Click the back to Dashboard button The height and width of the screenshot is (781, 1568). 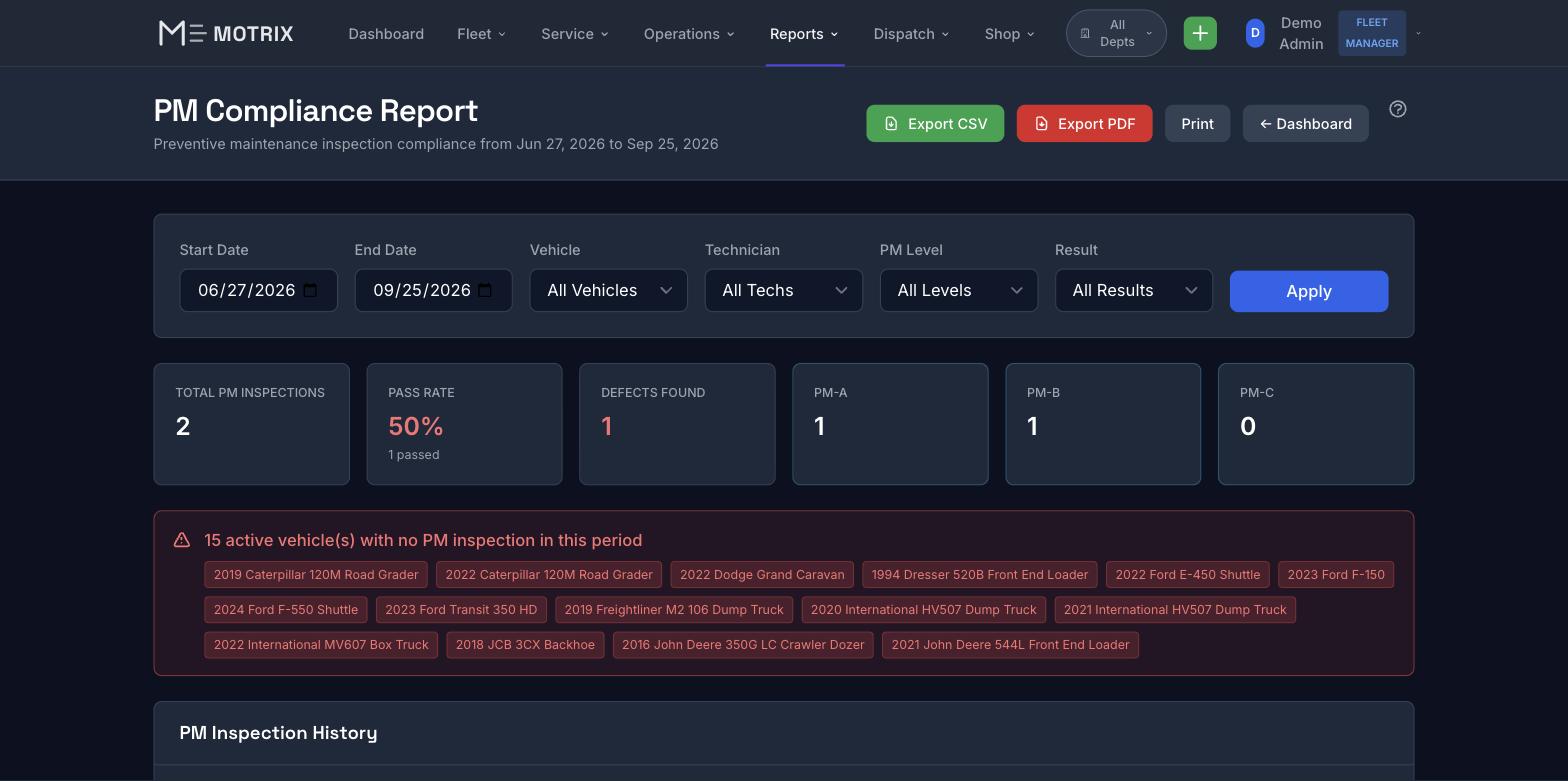pyautogui.click(x=1305, y=124)
